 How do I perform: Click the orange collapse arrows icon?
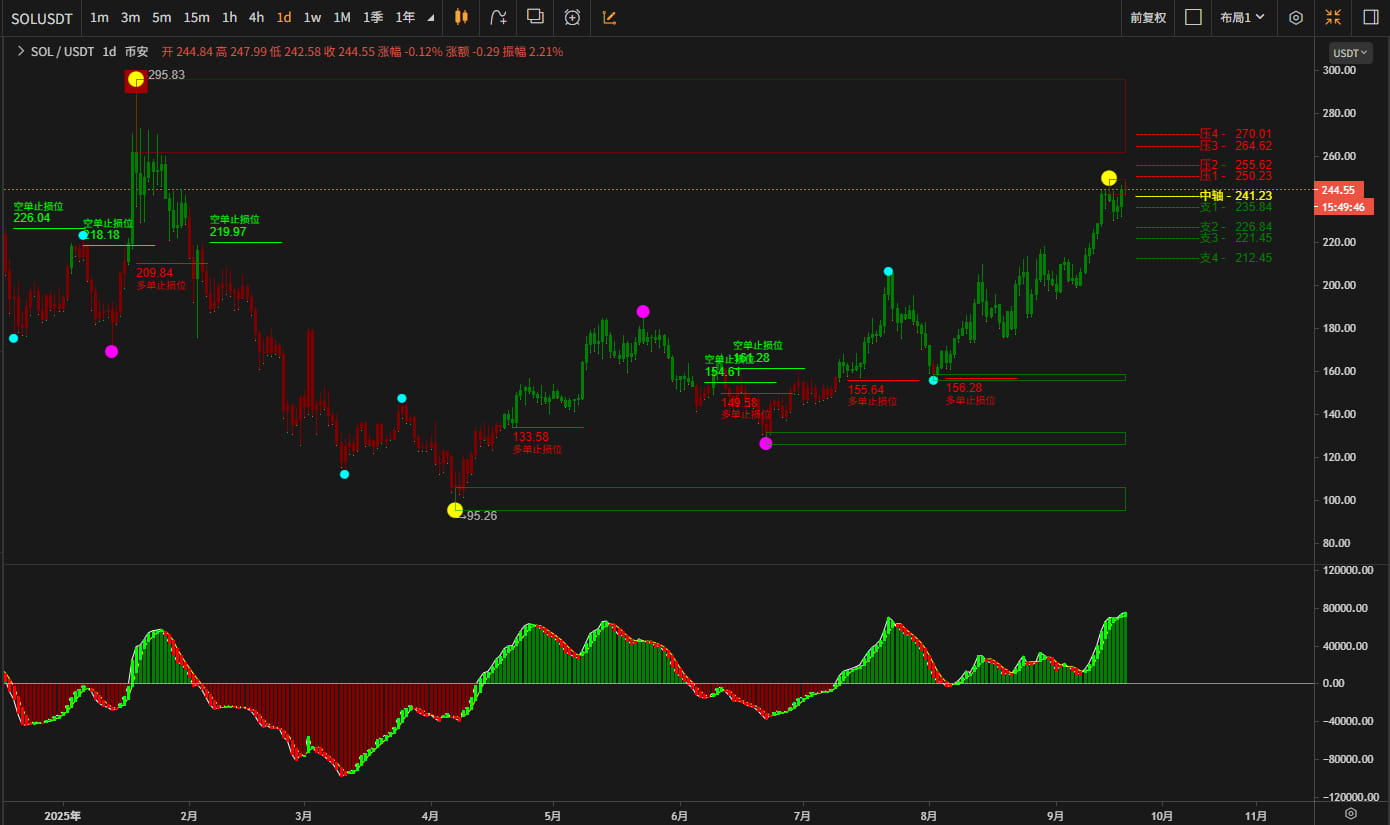coord(1333,17)
